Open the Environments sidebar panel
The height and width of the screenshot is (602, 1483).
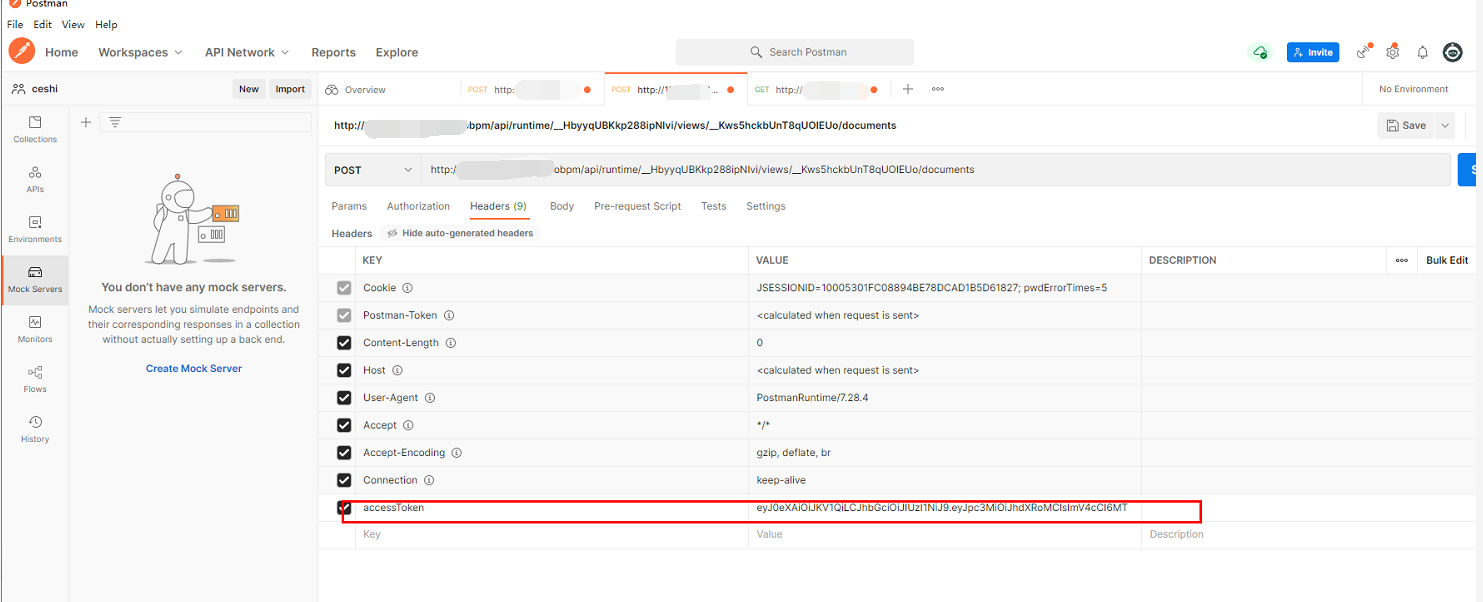[x=35, y=229]
